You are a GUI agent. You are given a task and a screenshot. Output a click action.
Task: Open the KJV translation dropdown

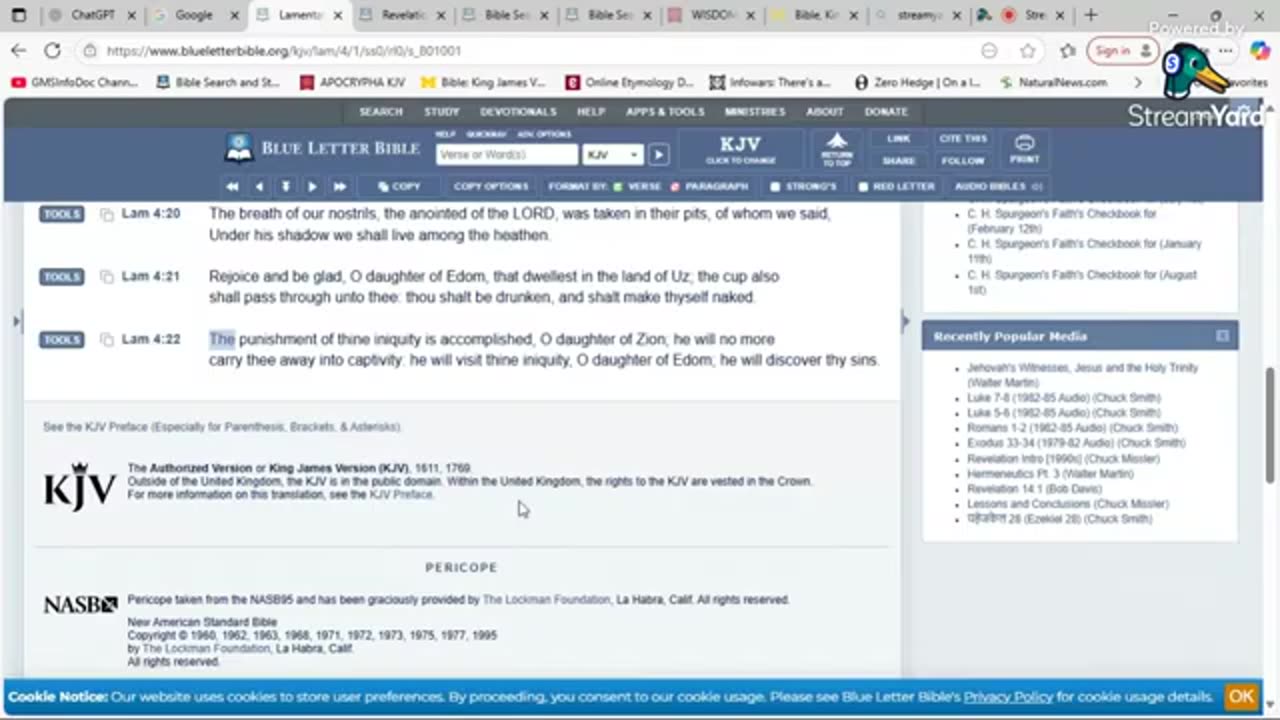pos(612,154)
